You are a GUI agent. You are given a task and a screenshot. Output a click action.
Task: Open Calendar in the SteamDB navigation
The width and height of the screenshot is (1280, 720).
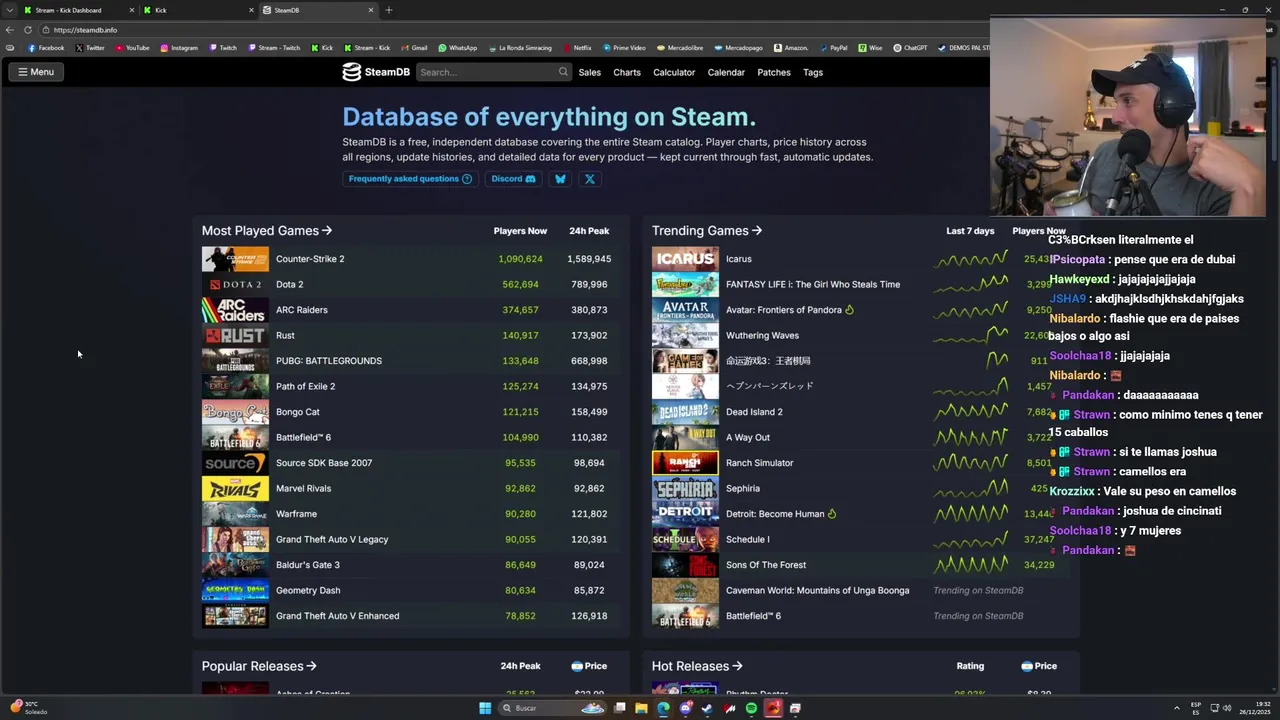[726, 72]
